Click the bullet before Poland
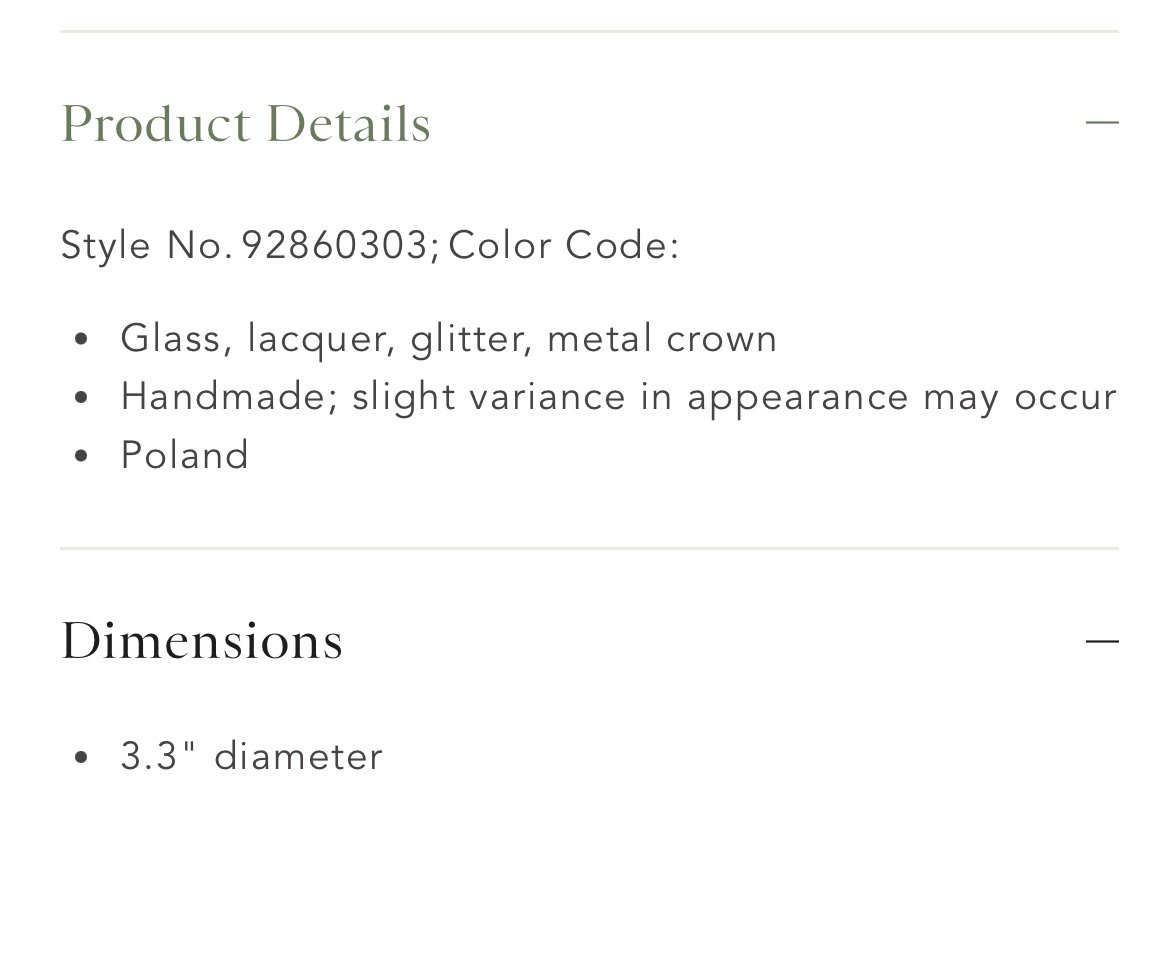1161x972 pixels. pyautogui.click(x=81, y=456)
